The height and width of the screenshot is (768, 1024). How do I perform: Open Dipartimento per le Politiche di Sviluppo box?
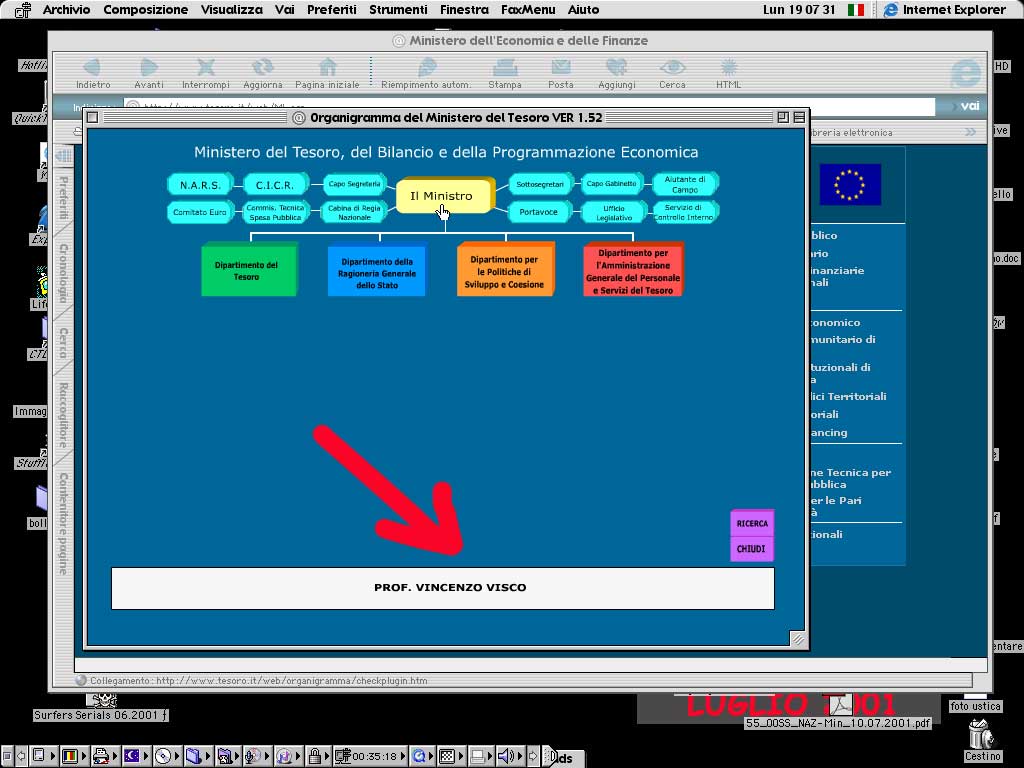pyautogui.click(x=505, y=269)
